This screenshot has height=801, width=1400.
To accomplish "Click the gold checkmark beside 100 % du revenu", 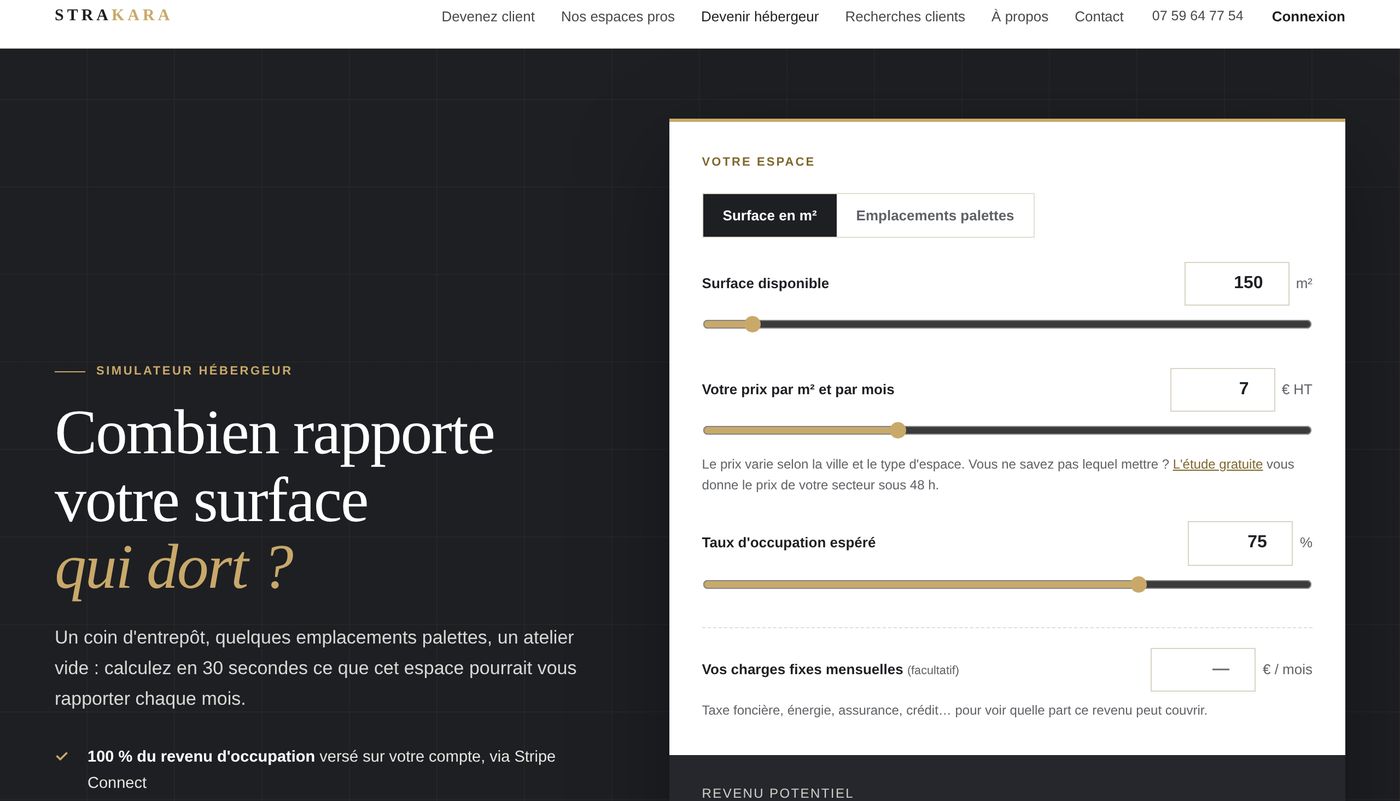I will [x=62, y=757].
